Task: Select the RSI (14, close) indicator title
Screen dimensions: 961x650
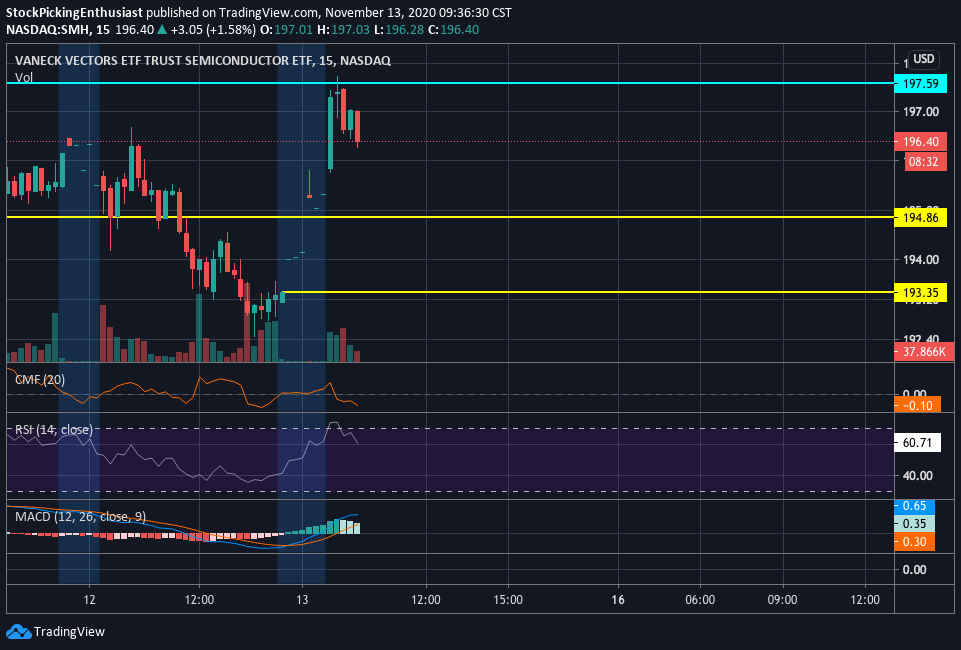Action: [54, 429]
